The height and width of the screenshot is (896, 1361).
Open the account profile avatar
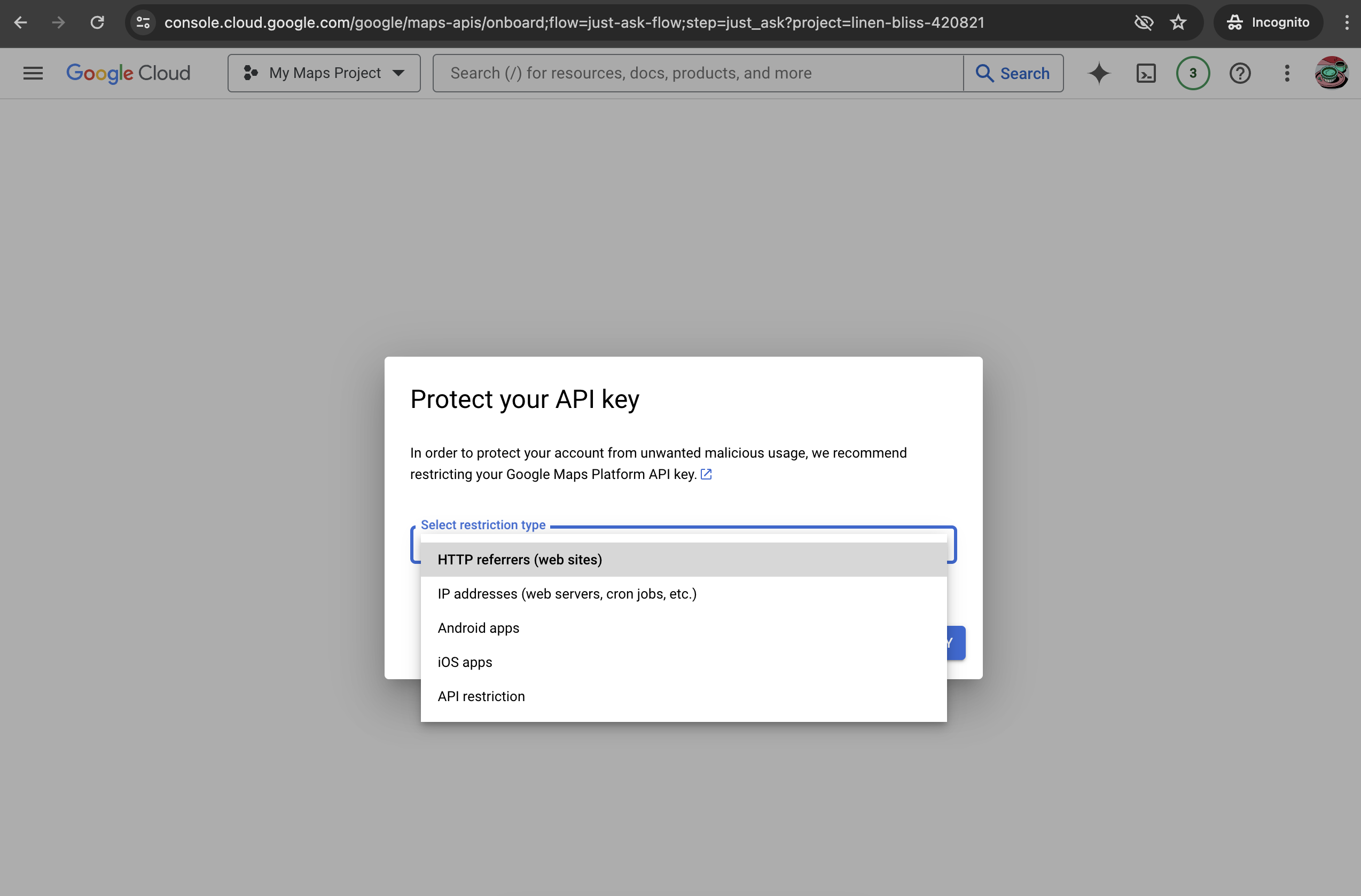coord(1331,73)
